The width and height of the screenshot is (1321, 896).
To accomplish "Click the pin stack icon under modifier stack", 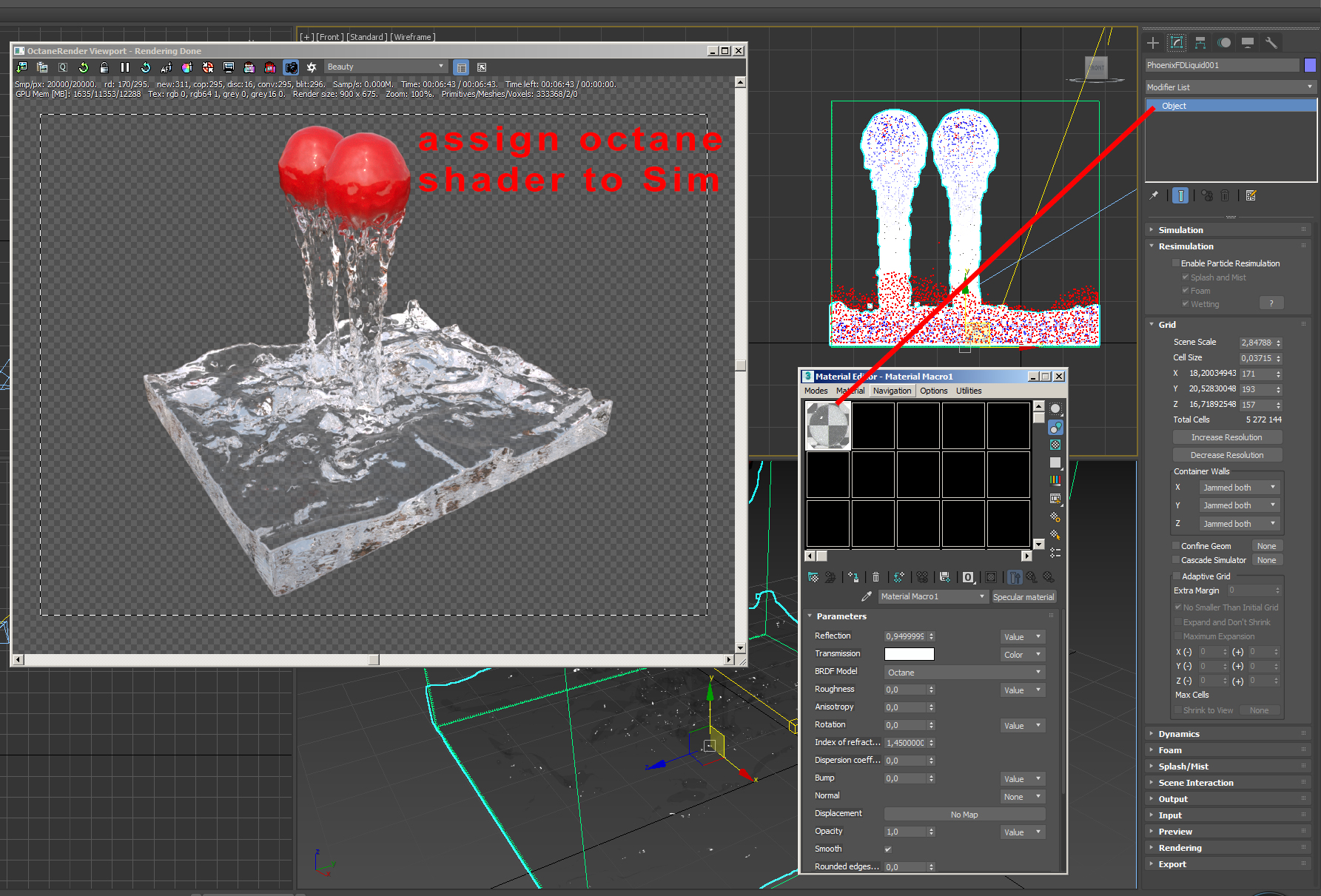I will pyautogui.click(x=1154, y=196).
